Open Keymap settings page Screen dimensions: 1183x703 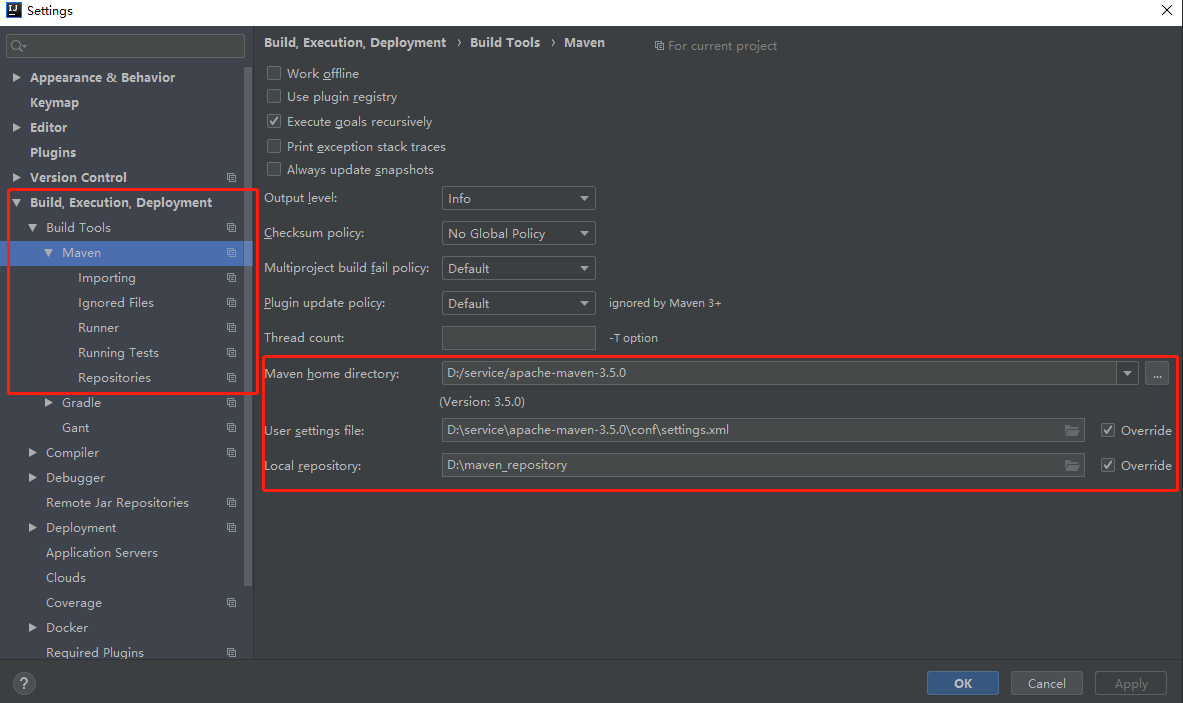point(54,103)
